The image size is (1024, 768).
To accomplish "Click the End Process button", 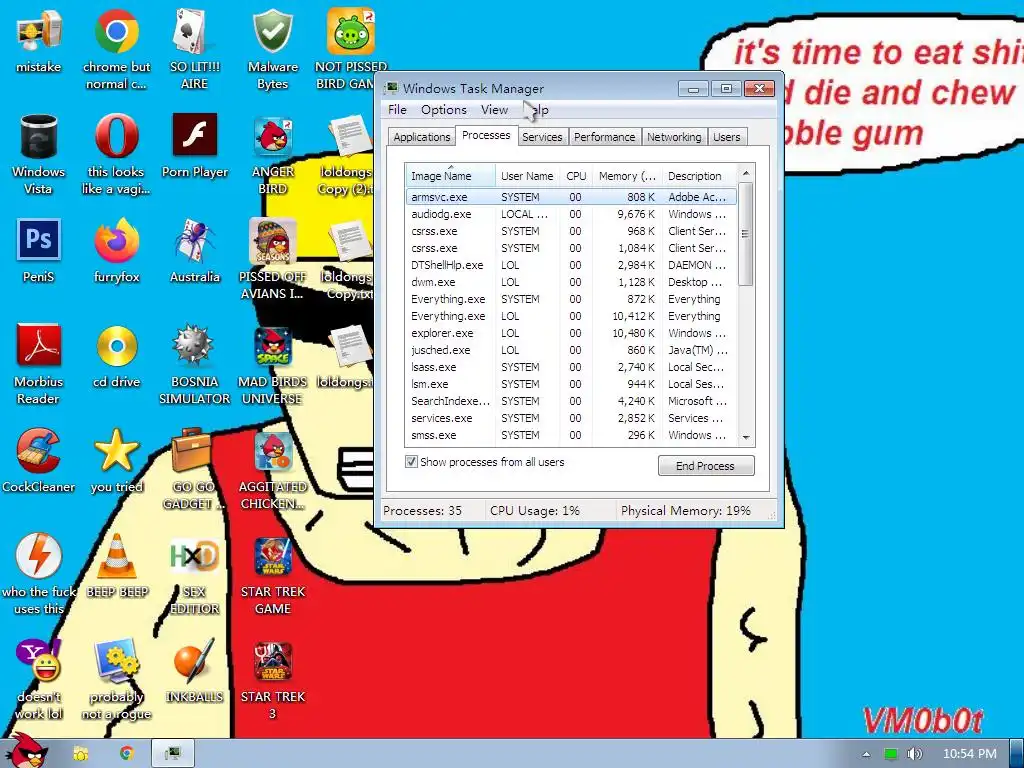I will pyautogui.click(x=705, y=466).
